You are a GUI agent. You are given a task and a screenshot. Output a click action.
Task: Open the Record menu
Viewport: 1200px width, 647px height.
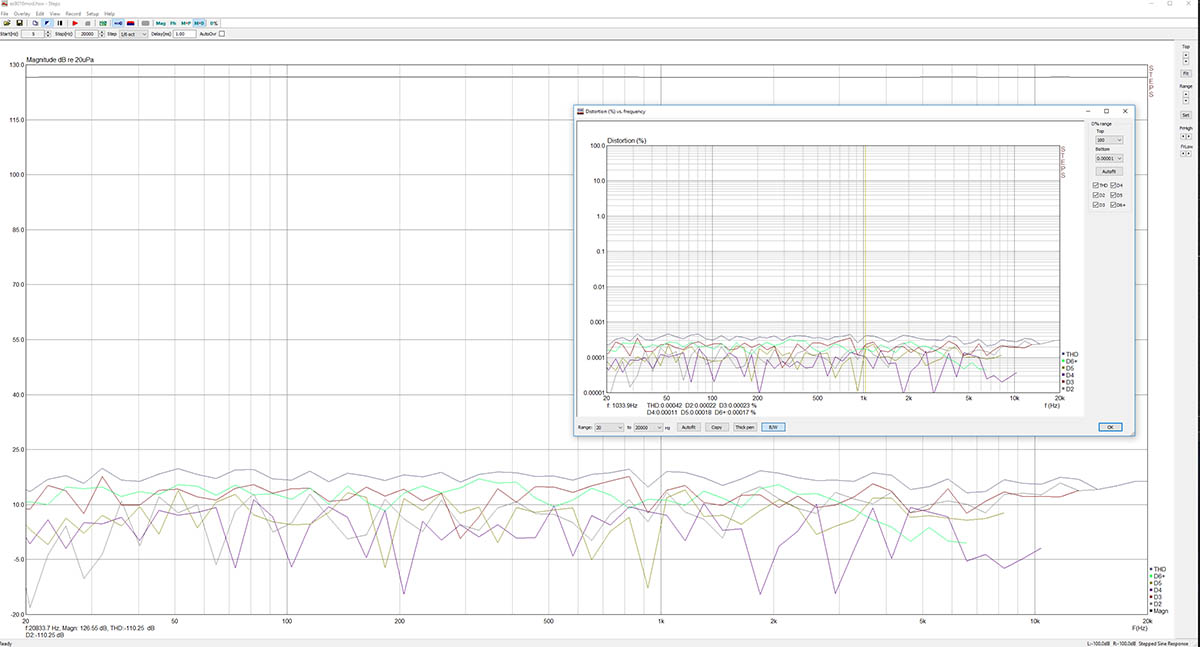pyautogui.click(x=73, y=14)
